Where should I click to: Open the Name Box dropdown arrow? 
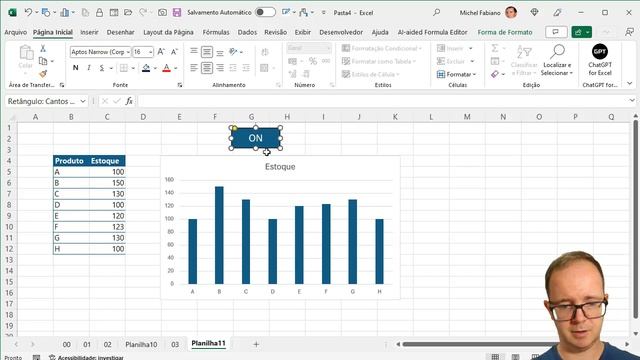point(83,101)
